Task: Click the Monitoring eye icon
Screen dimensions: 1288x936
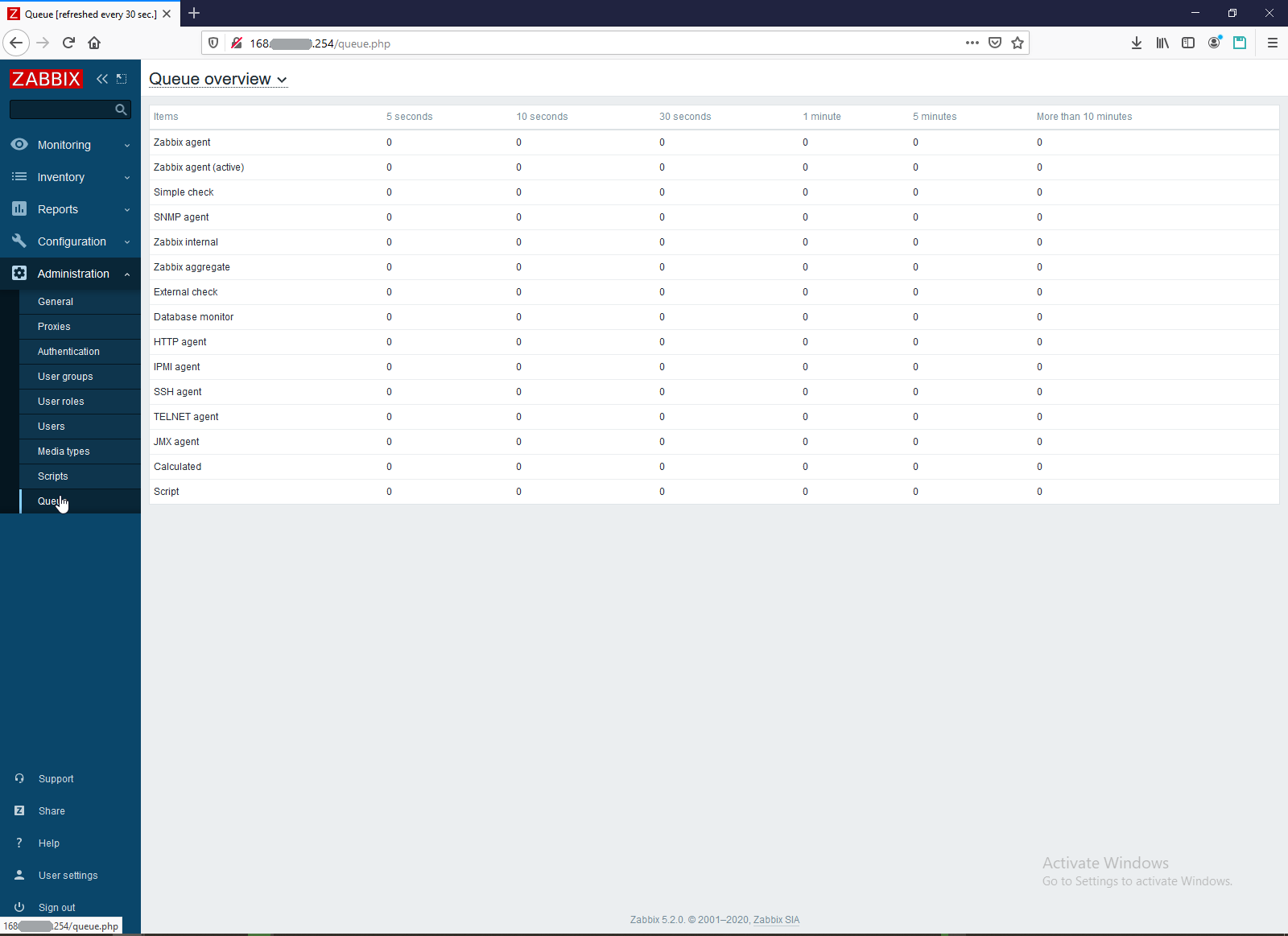Action: tap(19, 144)
